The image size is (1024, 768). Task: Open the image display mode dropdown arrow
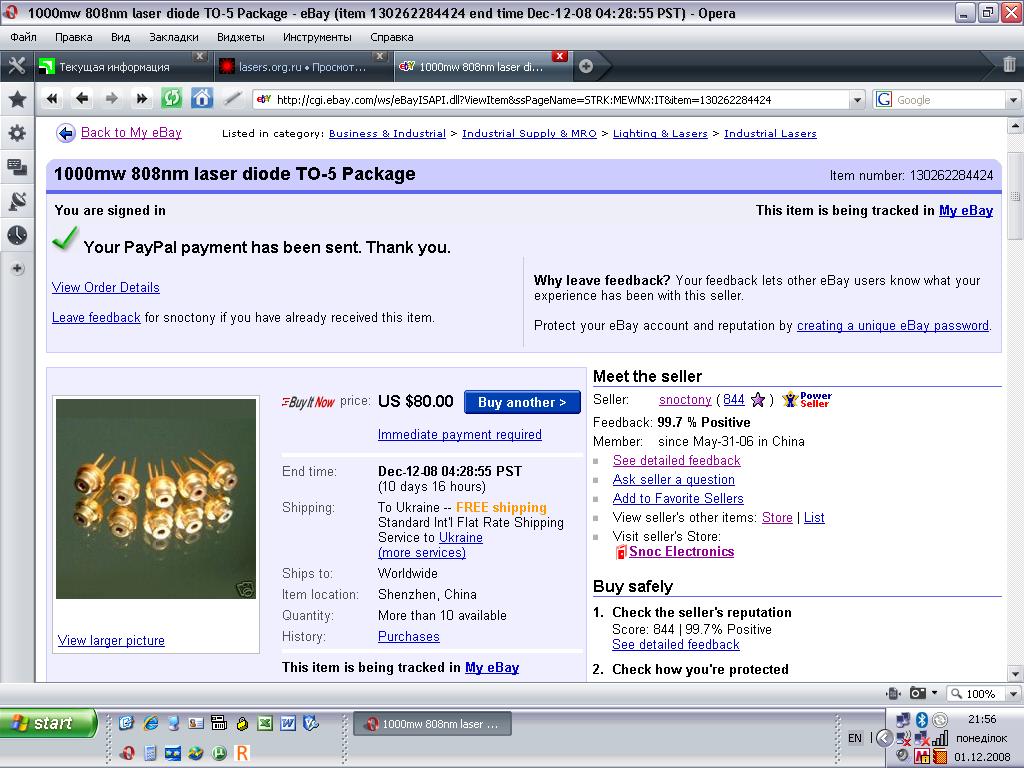click(935, 693)
